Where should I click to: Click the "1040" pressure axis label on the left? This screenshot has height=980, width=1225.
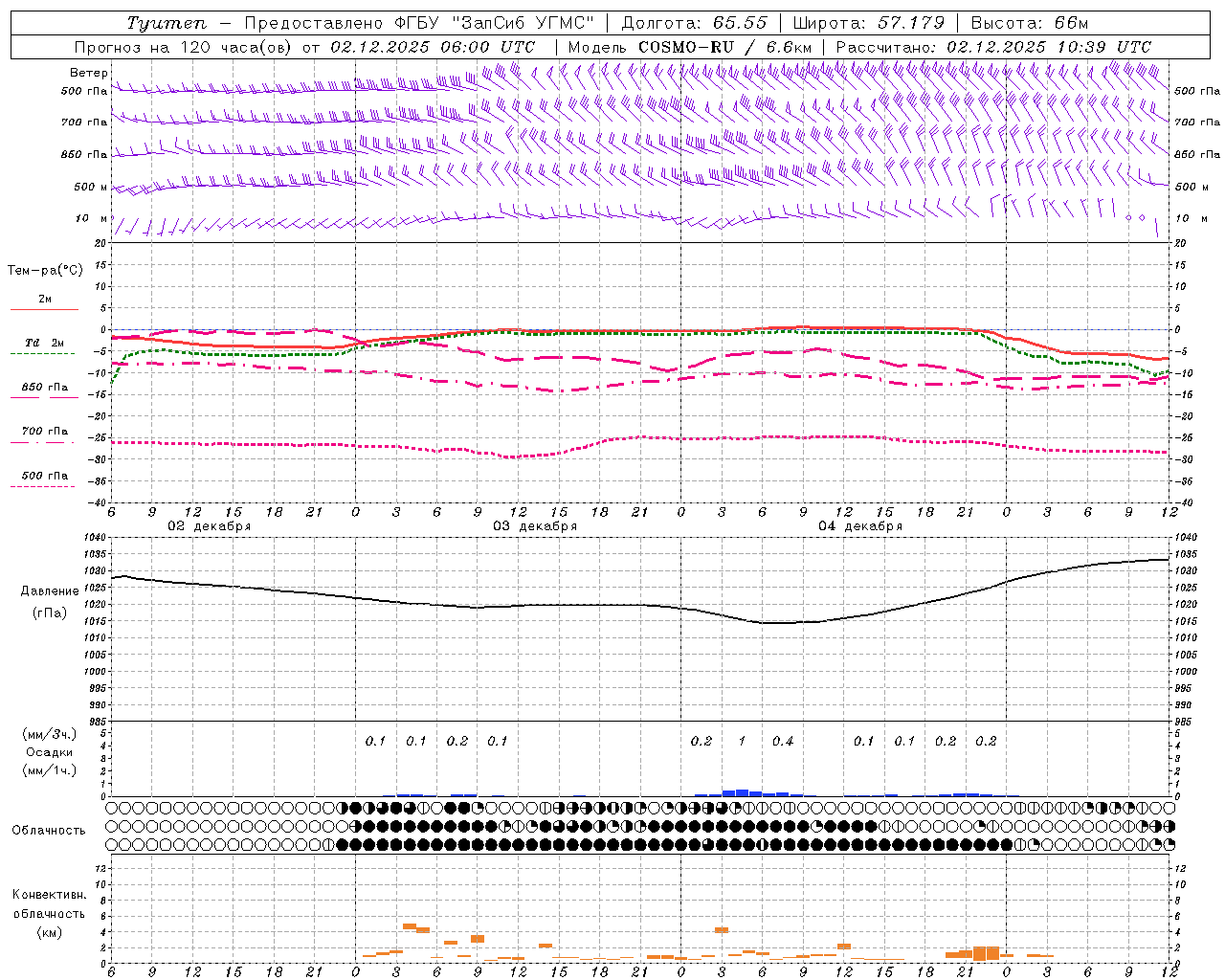click(94, 538)
